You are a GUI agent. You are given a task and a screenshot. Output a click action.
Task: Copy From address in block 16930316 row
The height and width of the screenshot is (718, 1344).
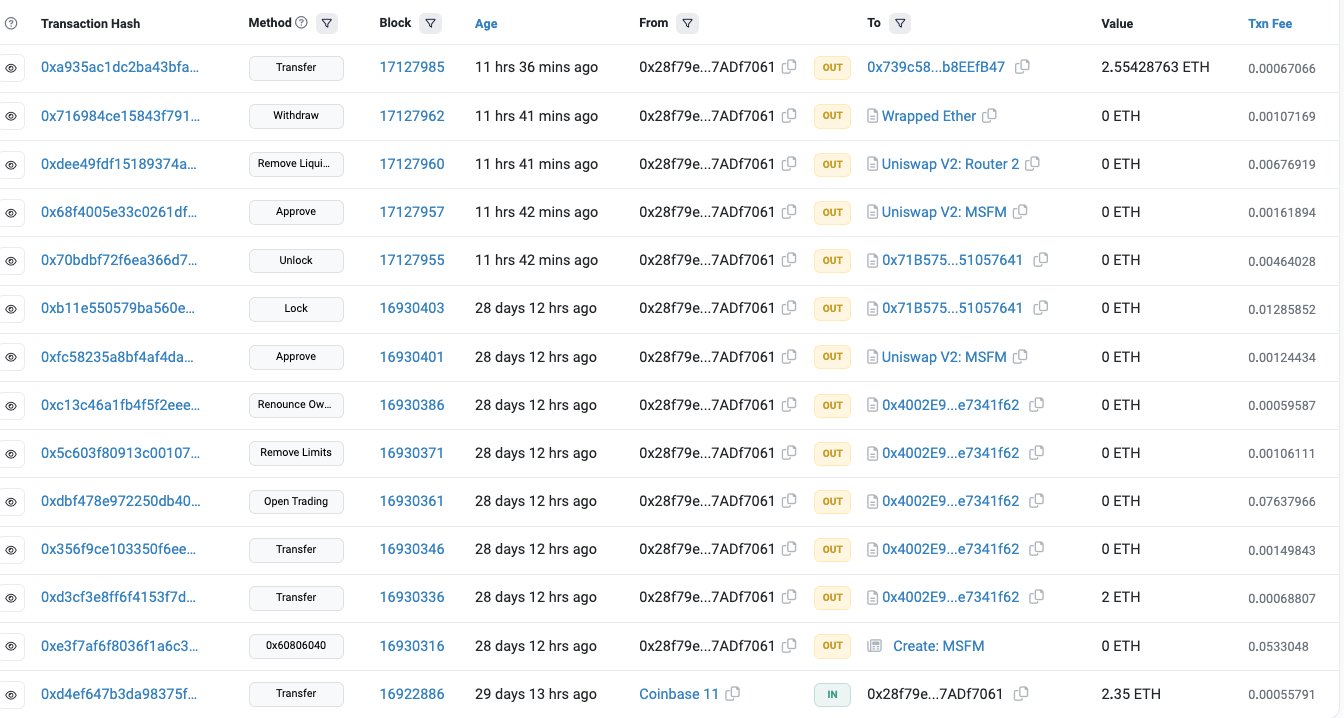pyautogui.click(x=789, y=646)
